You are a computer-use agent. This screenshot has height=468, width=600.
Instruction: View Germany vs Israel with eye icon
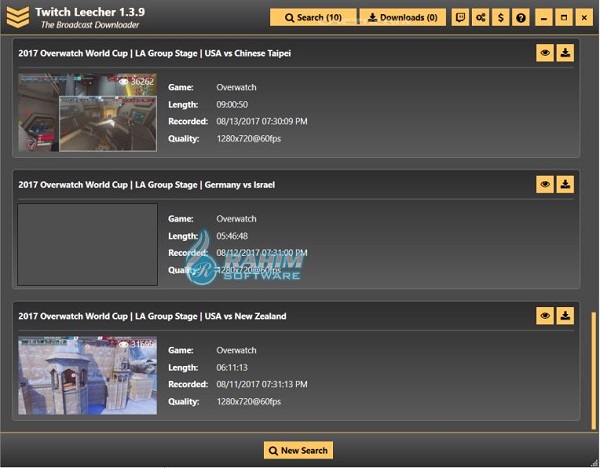(545, 184)
